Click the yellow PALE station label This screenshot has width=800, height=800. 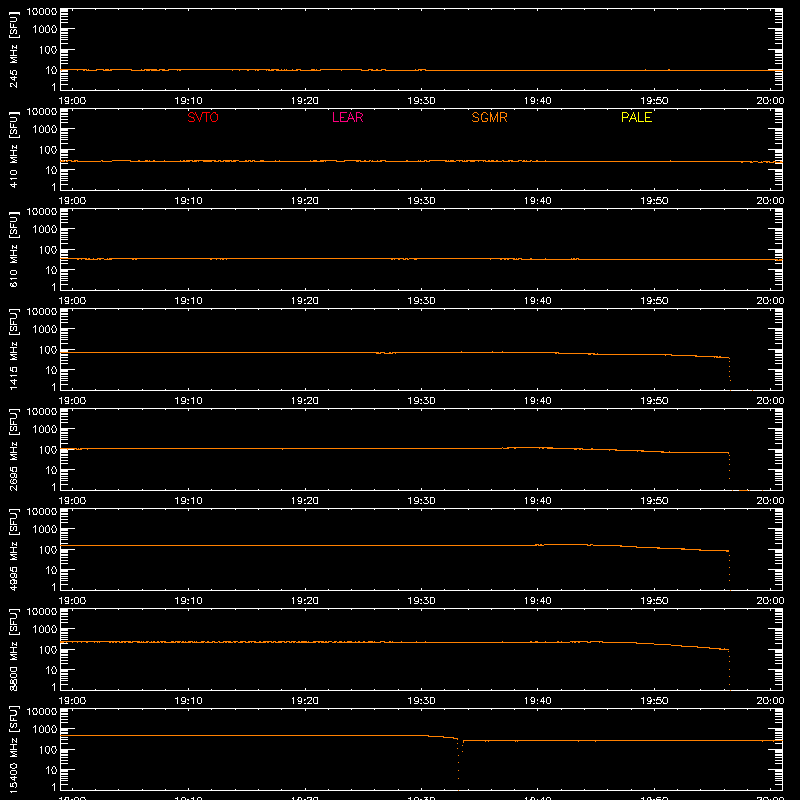[636, 117]
